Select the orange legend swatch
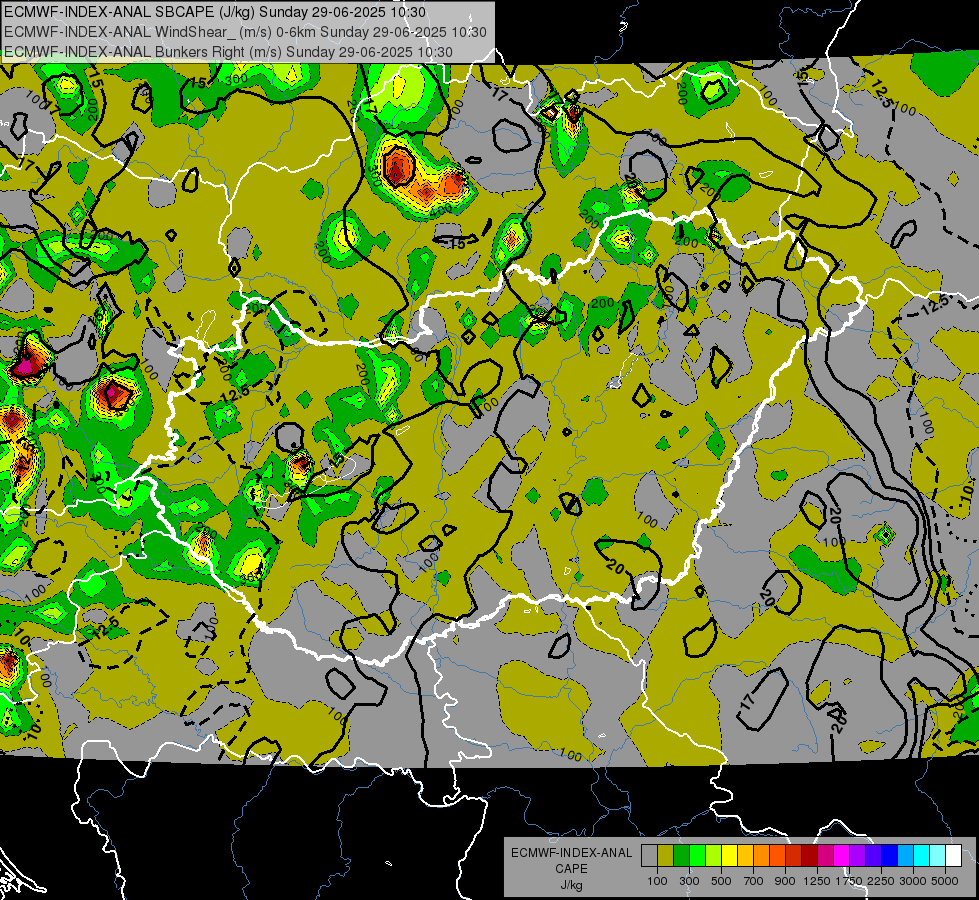979x900 pixels. click(x=762, y=856)
